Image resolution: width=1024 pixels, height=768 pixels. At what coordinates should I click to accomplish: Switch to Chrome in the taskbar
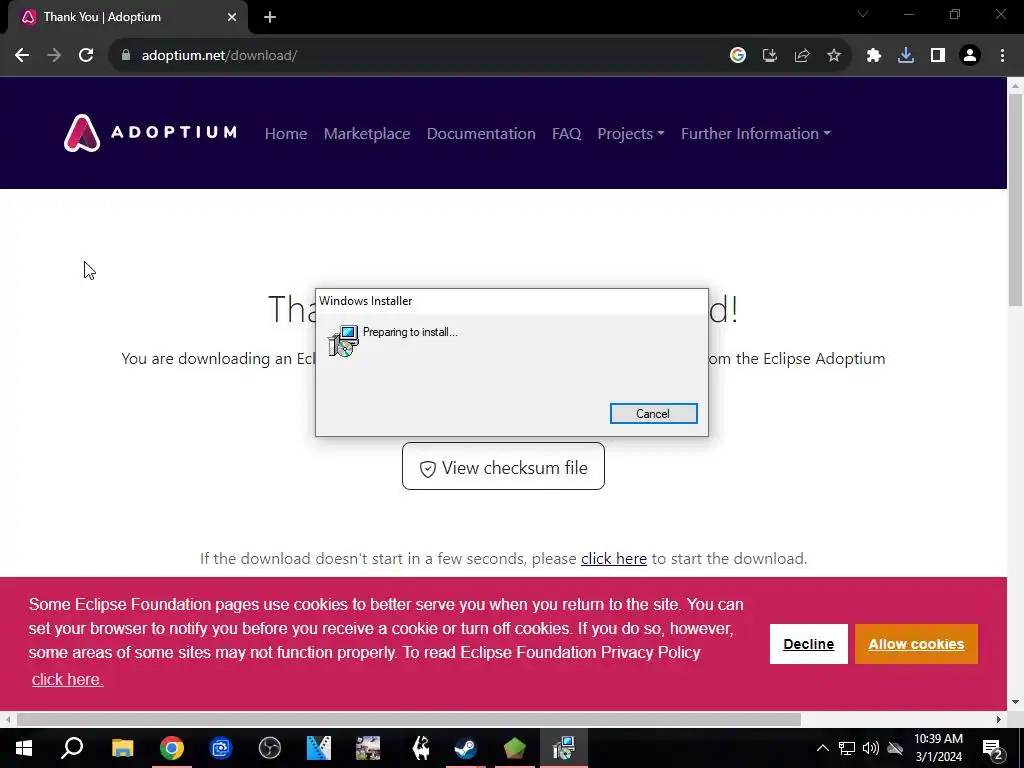(172, 748)
